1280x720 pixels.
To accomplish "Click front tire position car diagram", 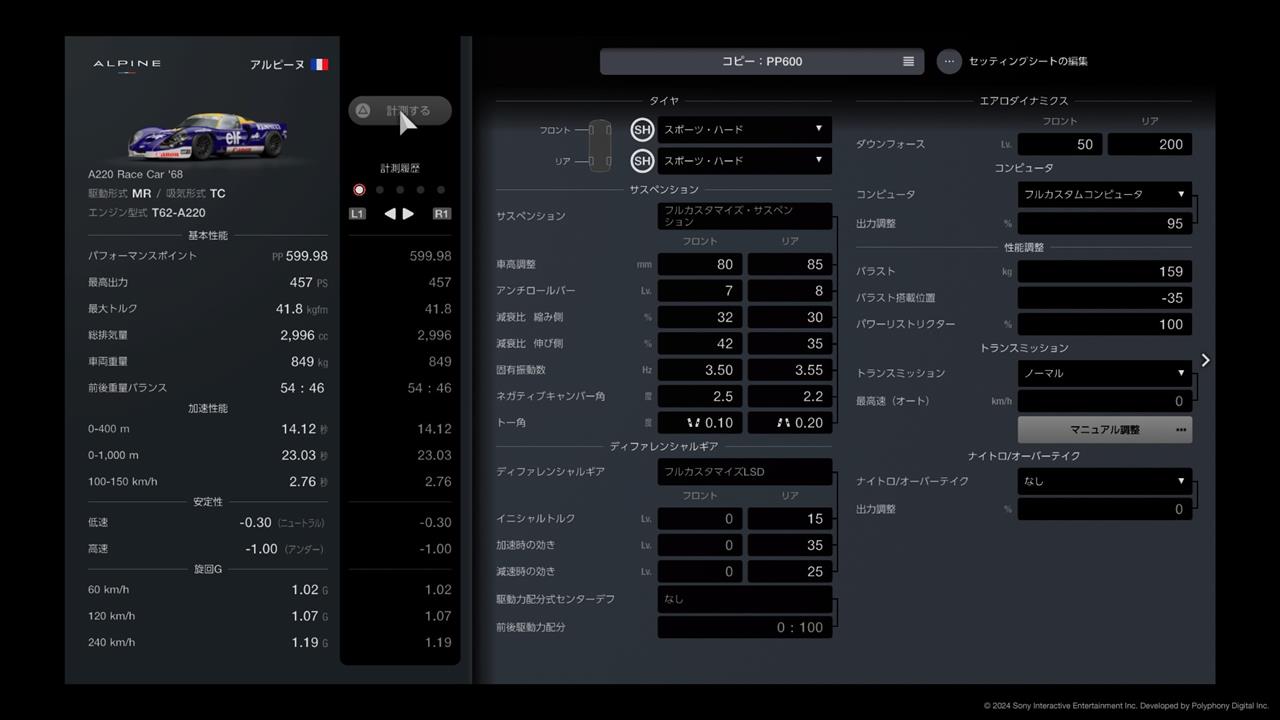I will coord(599,131).
